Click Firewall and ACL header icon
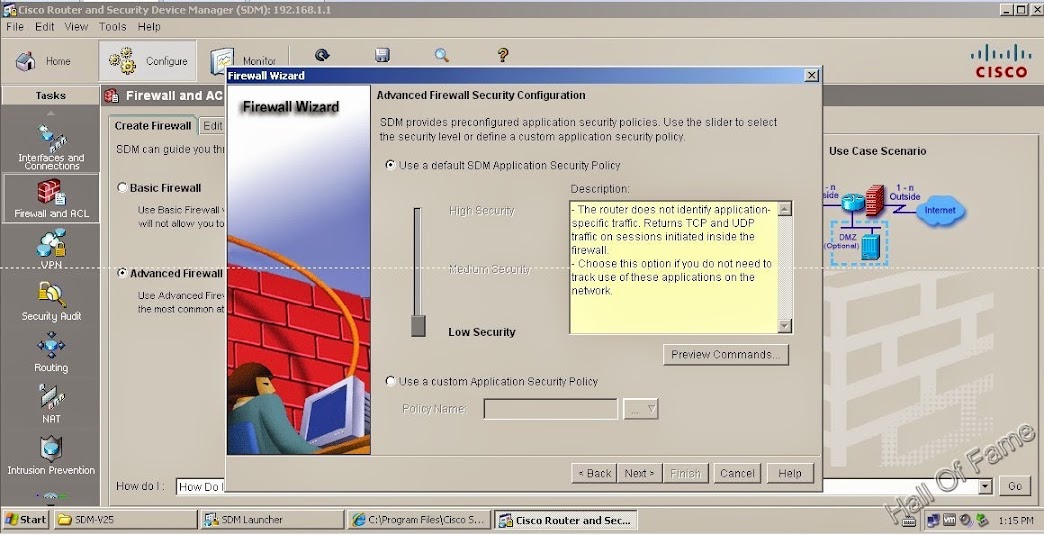The width and height of the screenshot is (1044, 535). point(112,96)
